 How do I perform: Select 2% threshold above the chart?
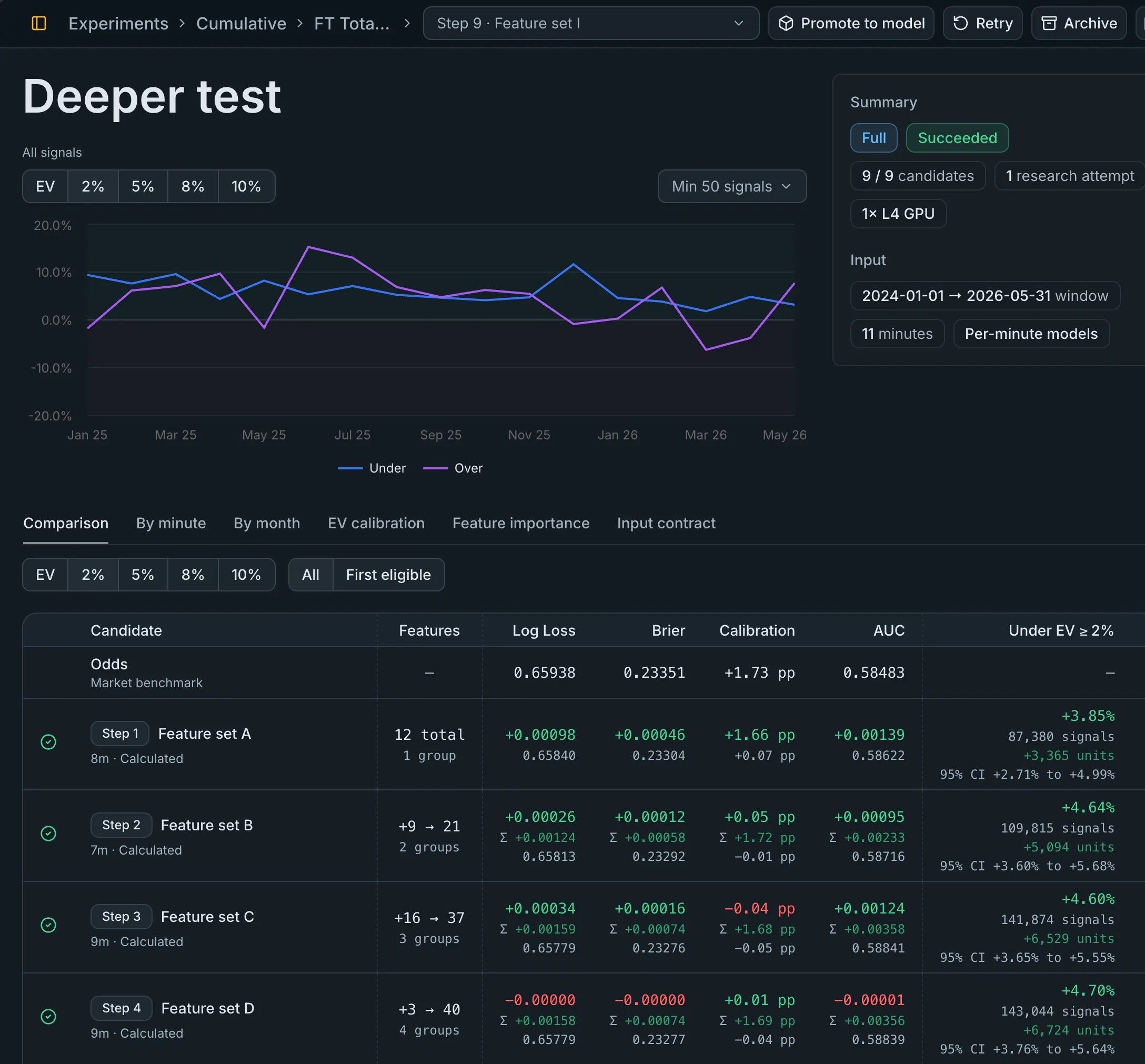click(93, 186)
